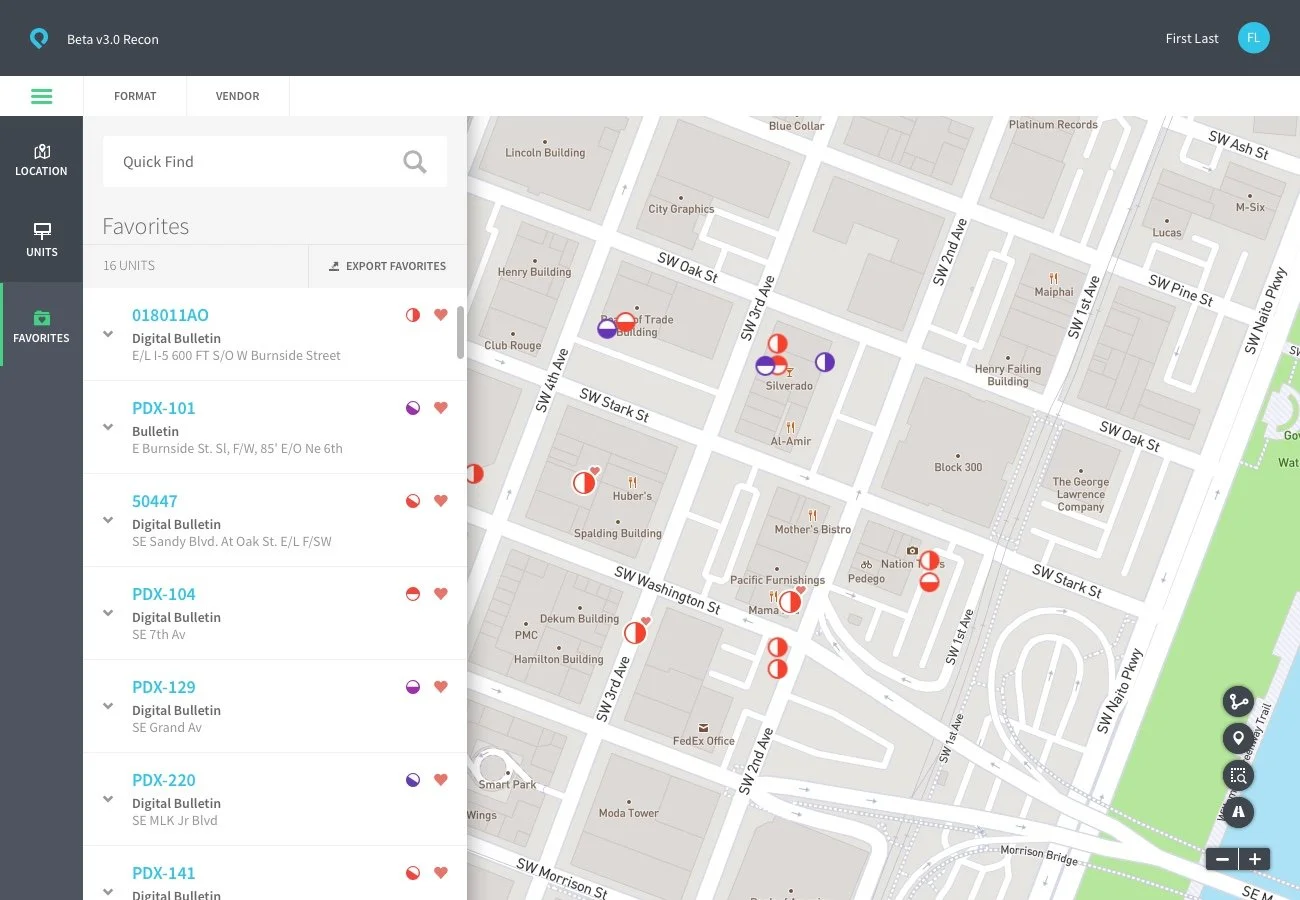This screenshot has height=900, width=1300.
Task: Open unit link PDX-104
Action: click(164, 594)
